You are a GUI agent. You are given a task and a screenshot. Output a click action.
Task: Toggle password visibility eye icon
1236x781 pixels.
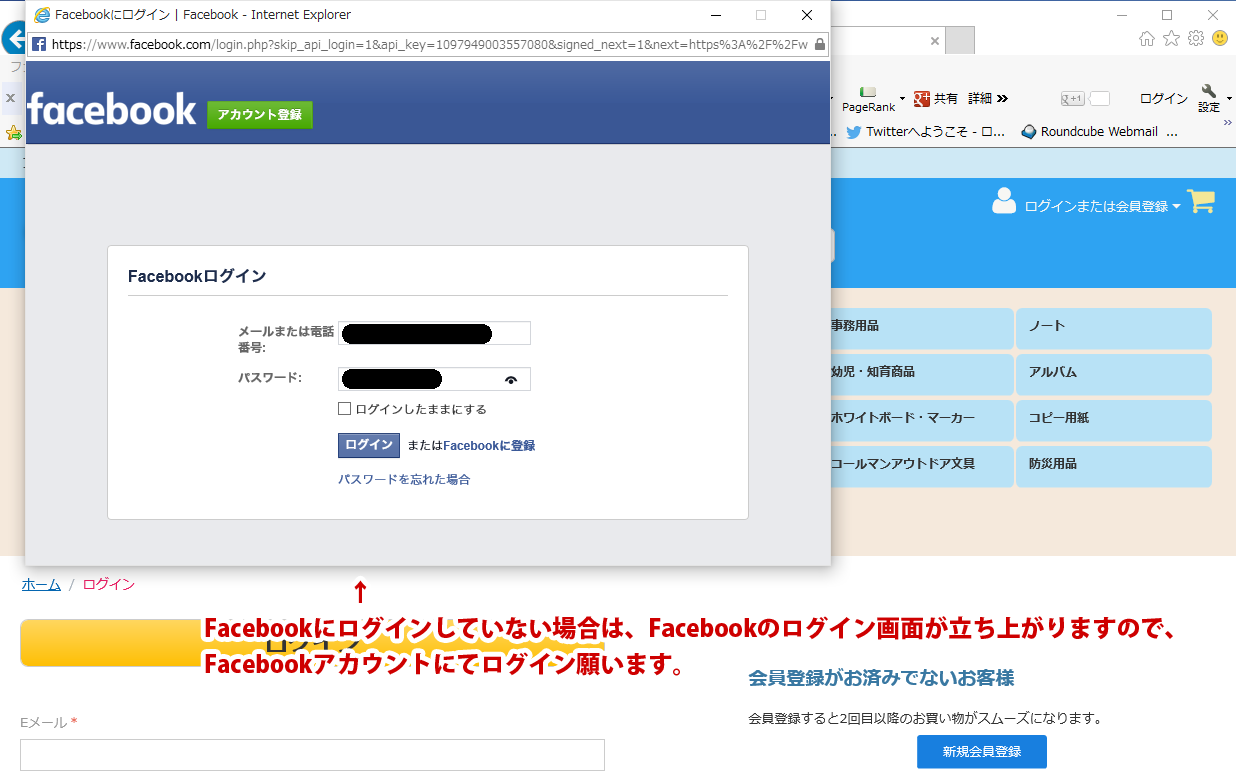click(x=512, y=380)
